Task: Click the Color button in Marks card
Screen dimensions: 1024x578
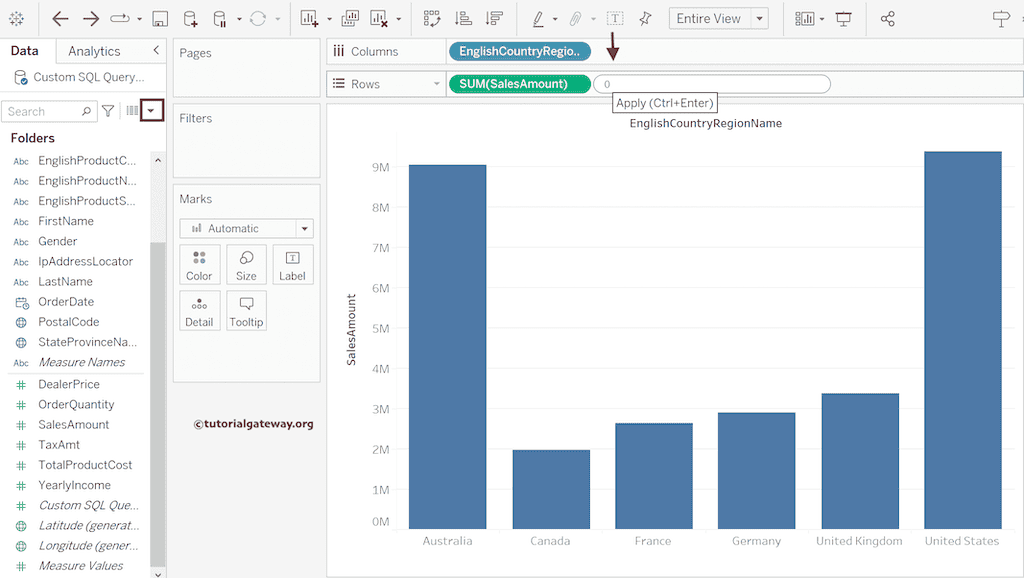Action: pyautogui.click(x=199, y=265)
